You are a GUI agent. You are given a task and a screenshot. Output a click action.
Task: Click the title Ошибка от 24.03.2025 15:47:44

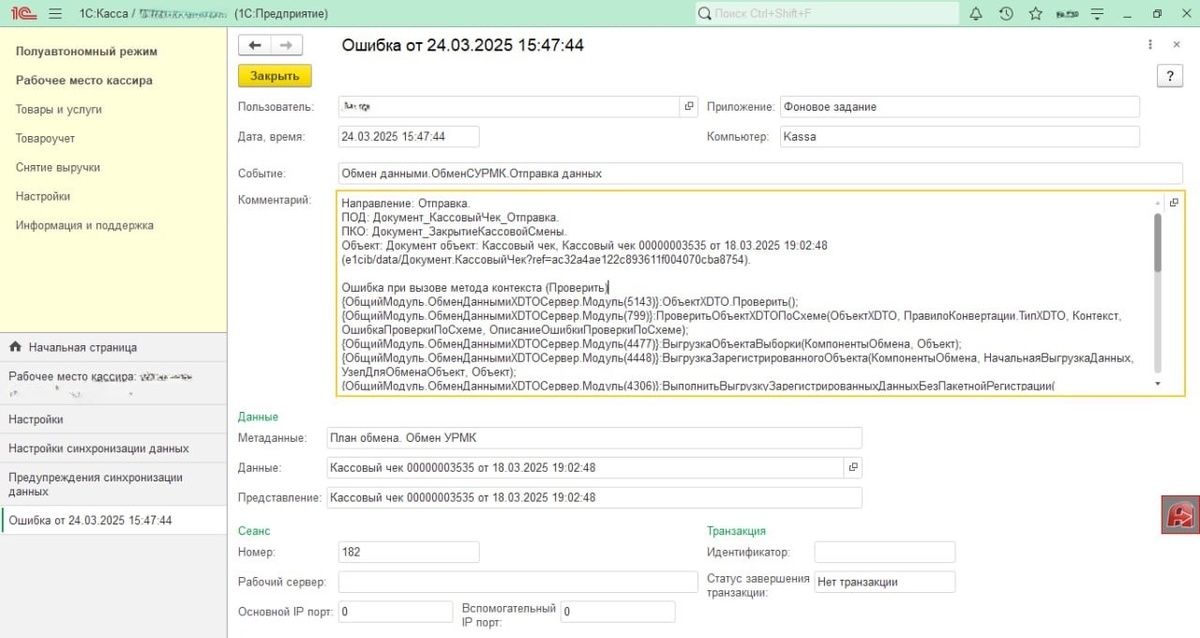[463, 45]
